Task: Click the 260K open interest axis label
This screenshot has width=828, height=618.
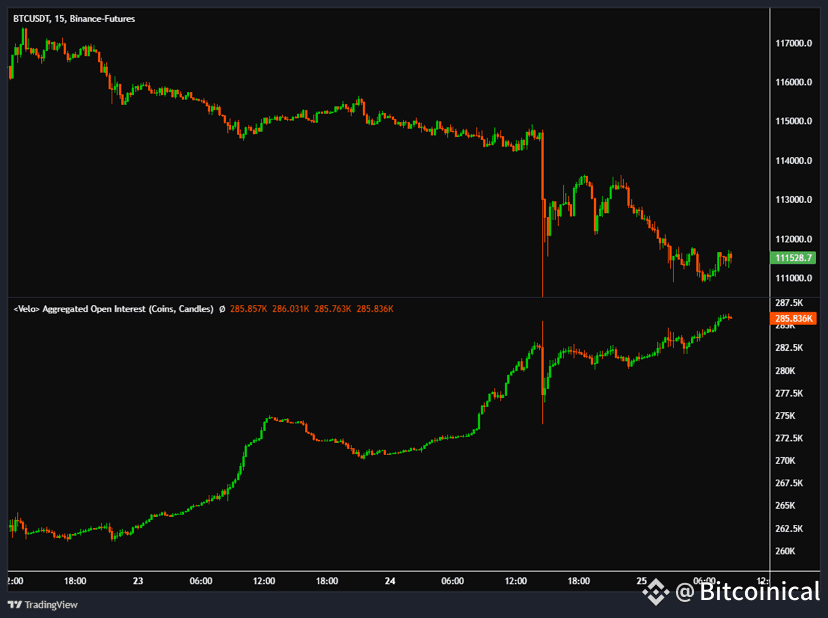Action: pyautogui.click(x=785, y=551)
